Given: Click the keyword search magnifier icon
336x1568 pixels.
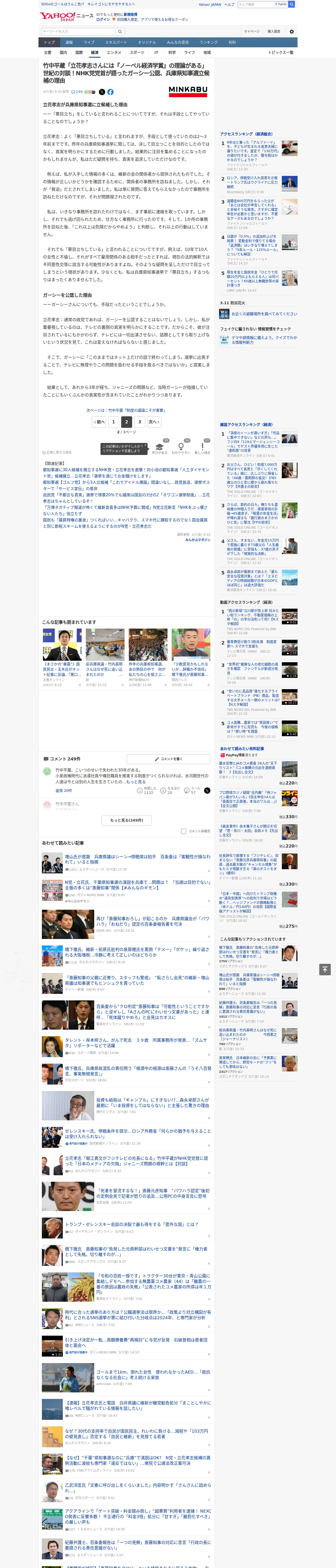Looking at the screenshot, I should (x=120, y=32).
